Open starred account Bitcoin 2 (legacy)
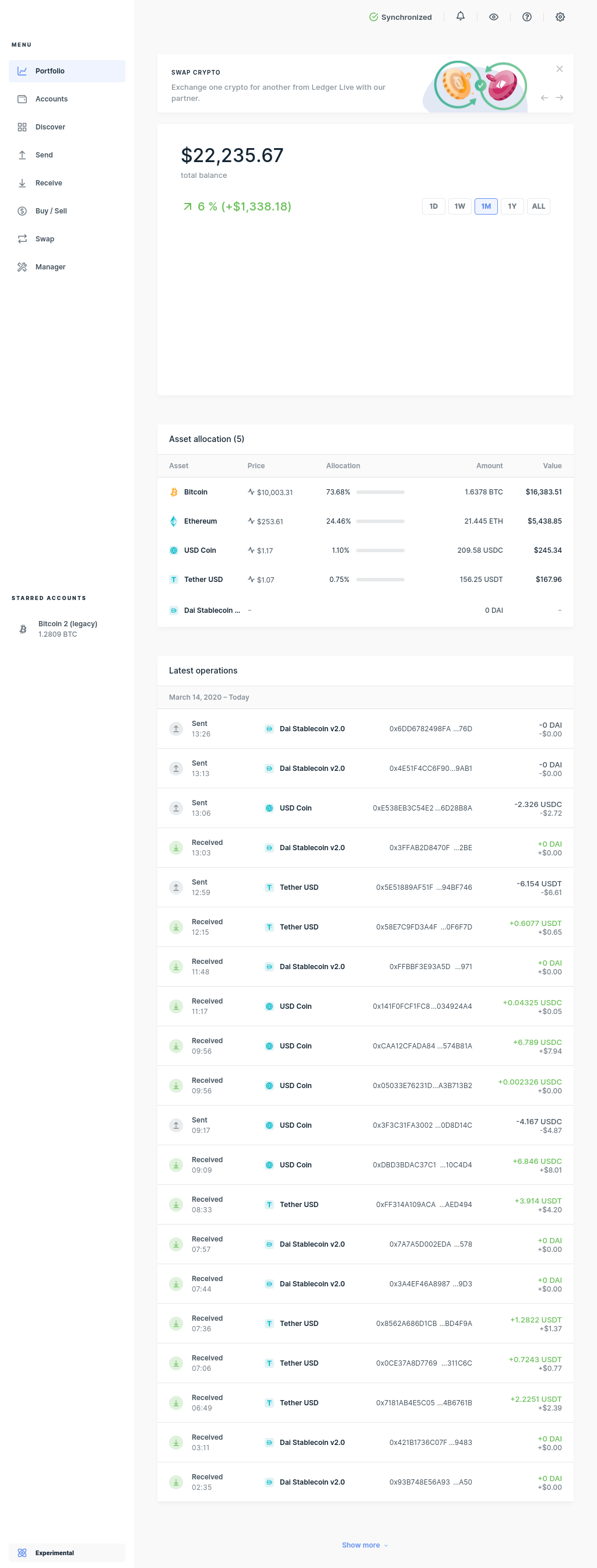Screen dimensions: 597x1568 point(67,629)
